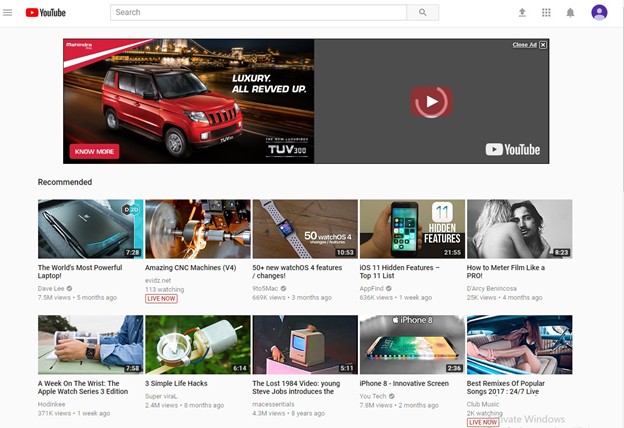Click the '113 watching' text
Viewport: 624px width, 428px height.
165,289
